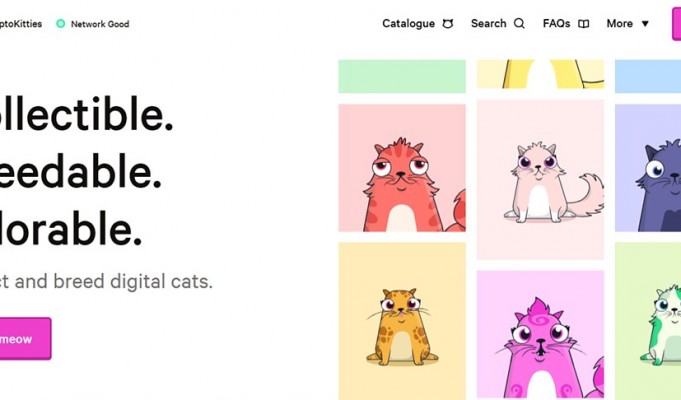Viewport: 681px width, 400px height.
Task: Click the magnifying glass search icon
Action: point(519,23)
